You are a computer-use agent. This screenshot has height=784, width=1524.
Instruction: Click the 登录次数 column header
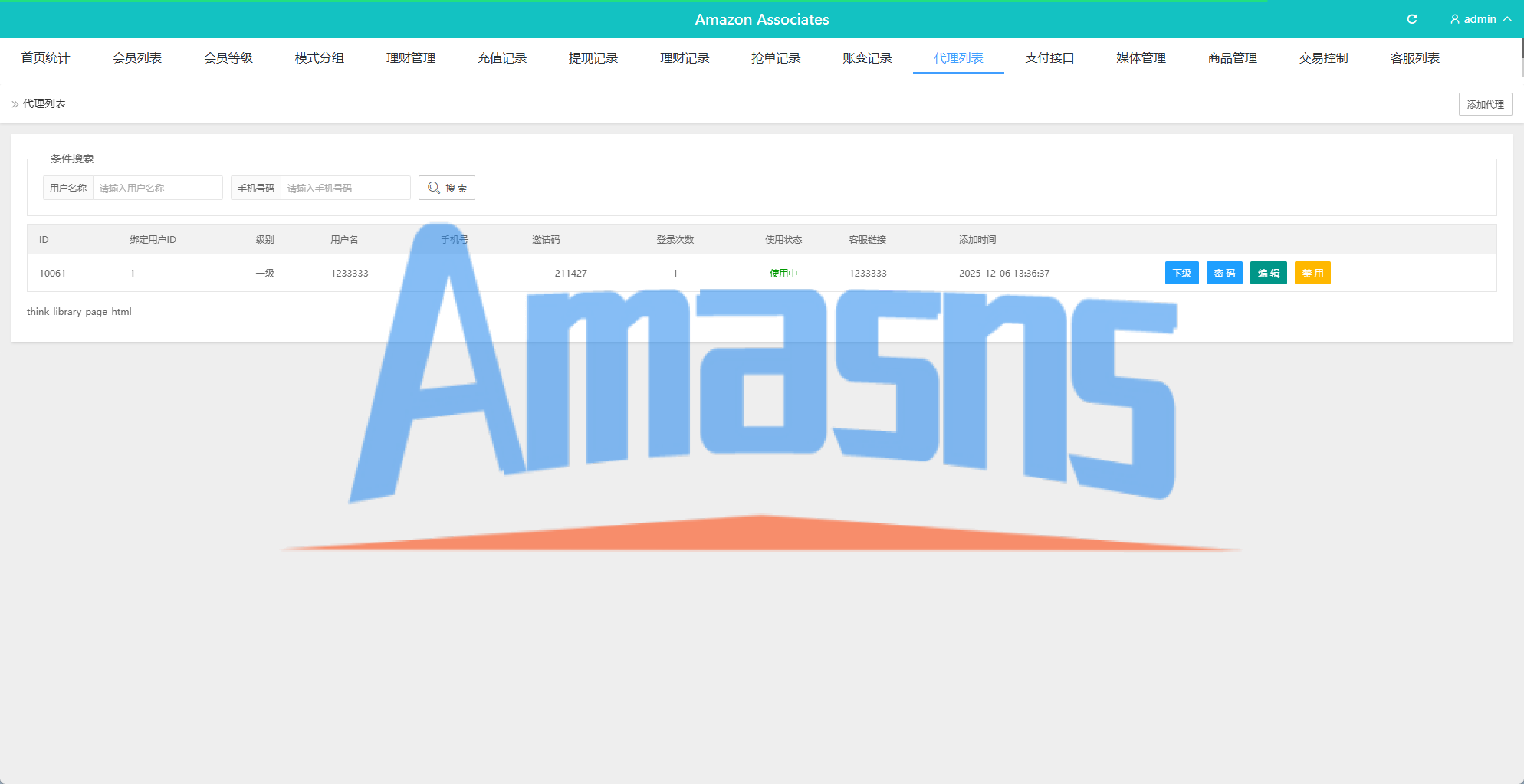coord(675,240)
